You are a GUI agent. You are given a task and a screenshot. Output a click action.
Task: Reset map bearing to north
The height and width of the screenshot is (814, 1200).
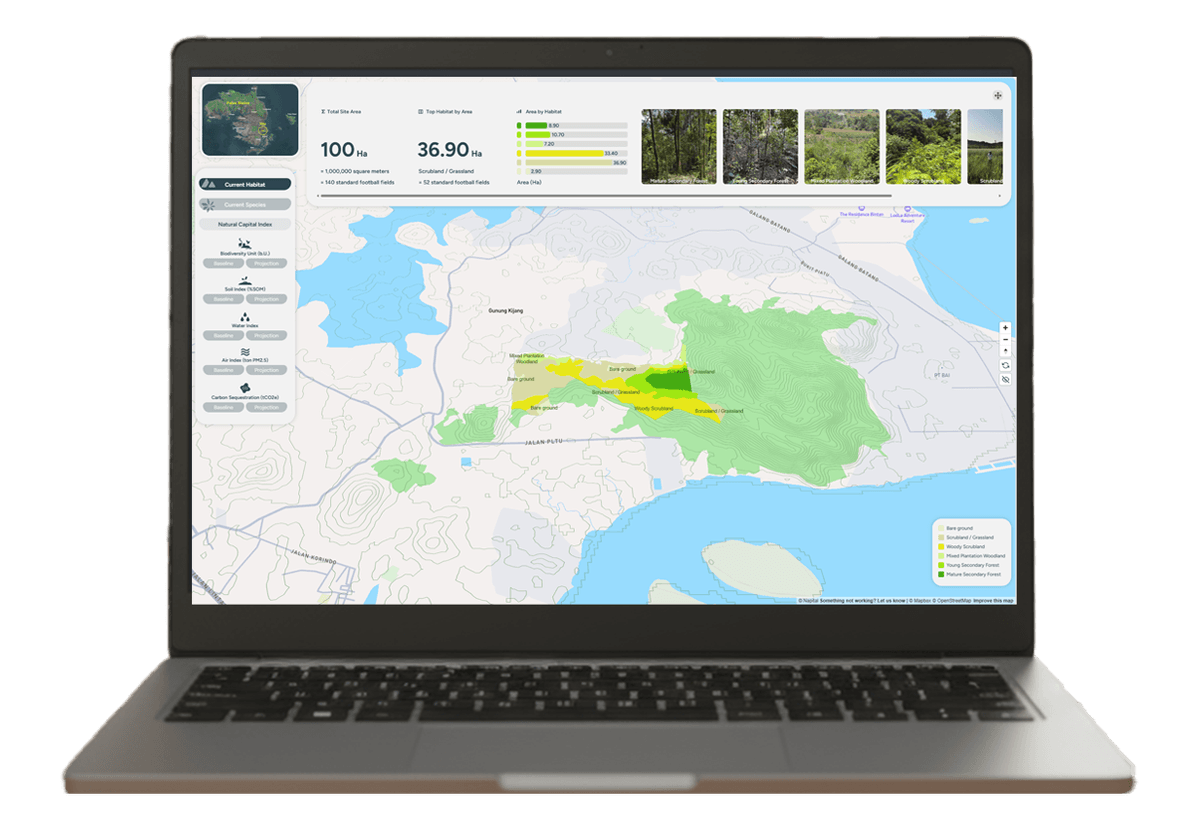tap(1005, 351)
